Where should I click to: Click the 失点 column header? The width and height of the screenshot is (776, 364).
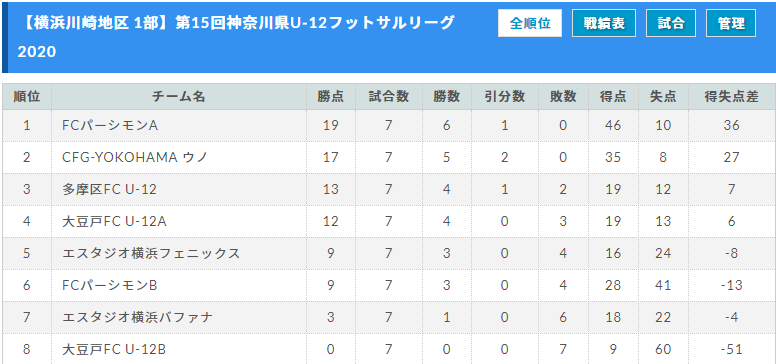[x=663, y=97]
